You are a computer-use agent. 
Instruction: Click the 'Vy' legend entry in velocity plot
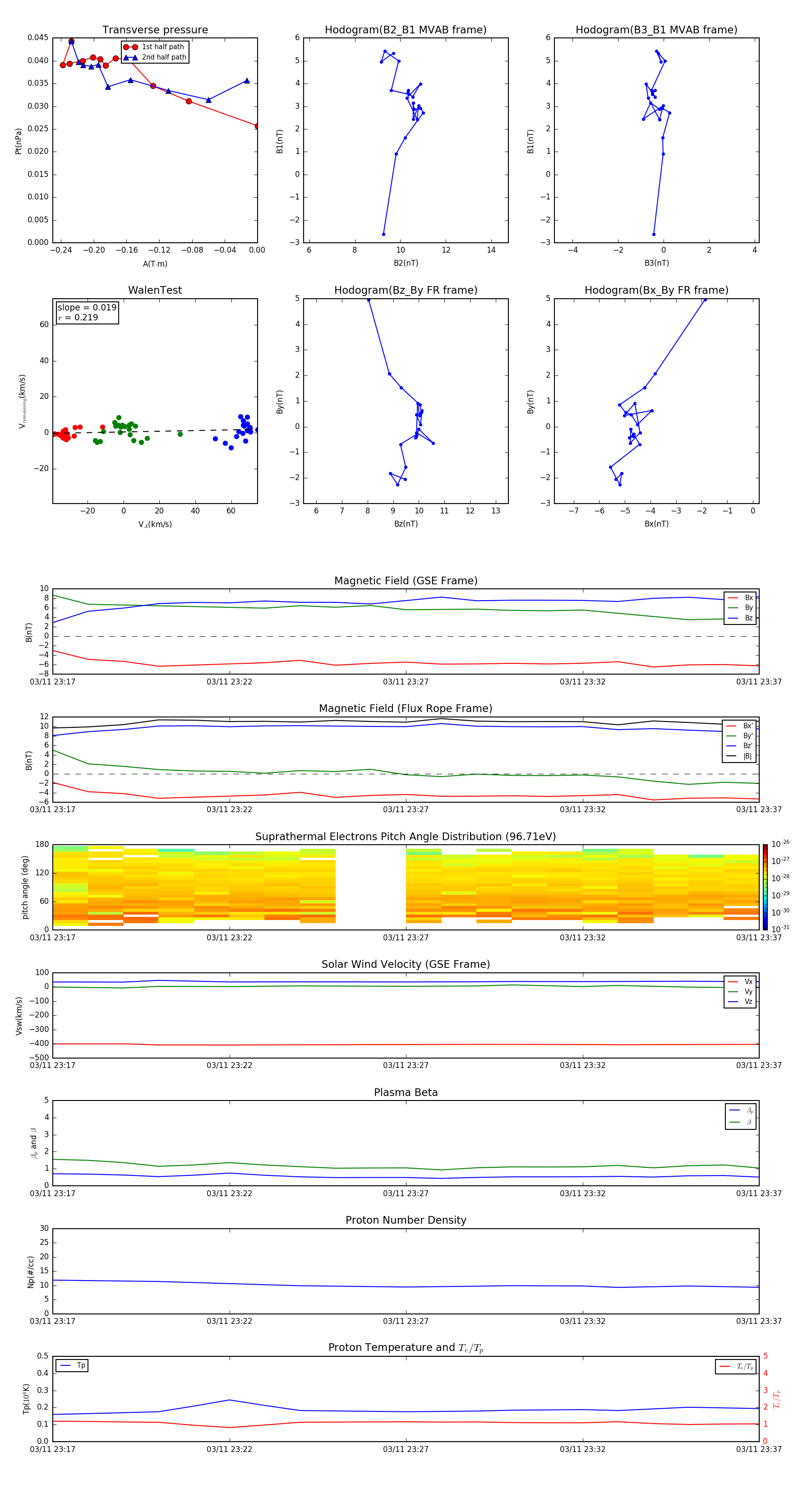(740, 991)
